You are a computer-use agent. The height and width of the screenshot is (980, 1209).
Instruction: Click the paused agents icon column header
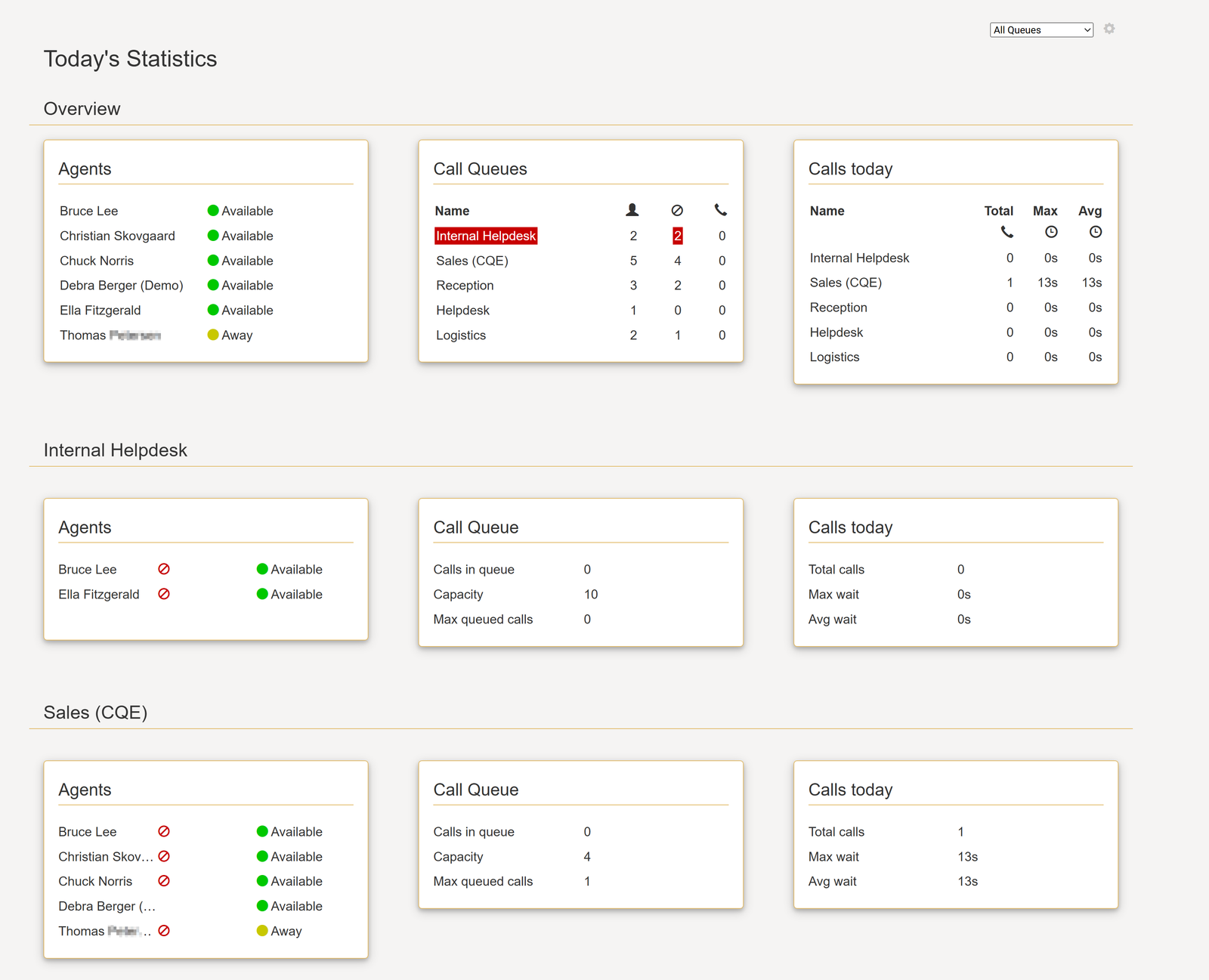(x=677, y=210)
